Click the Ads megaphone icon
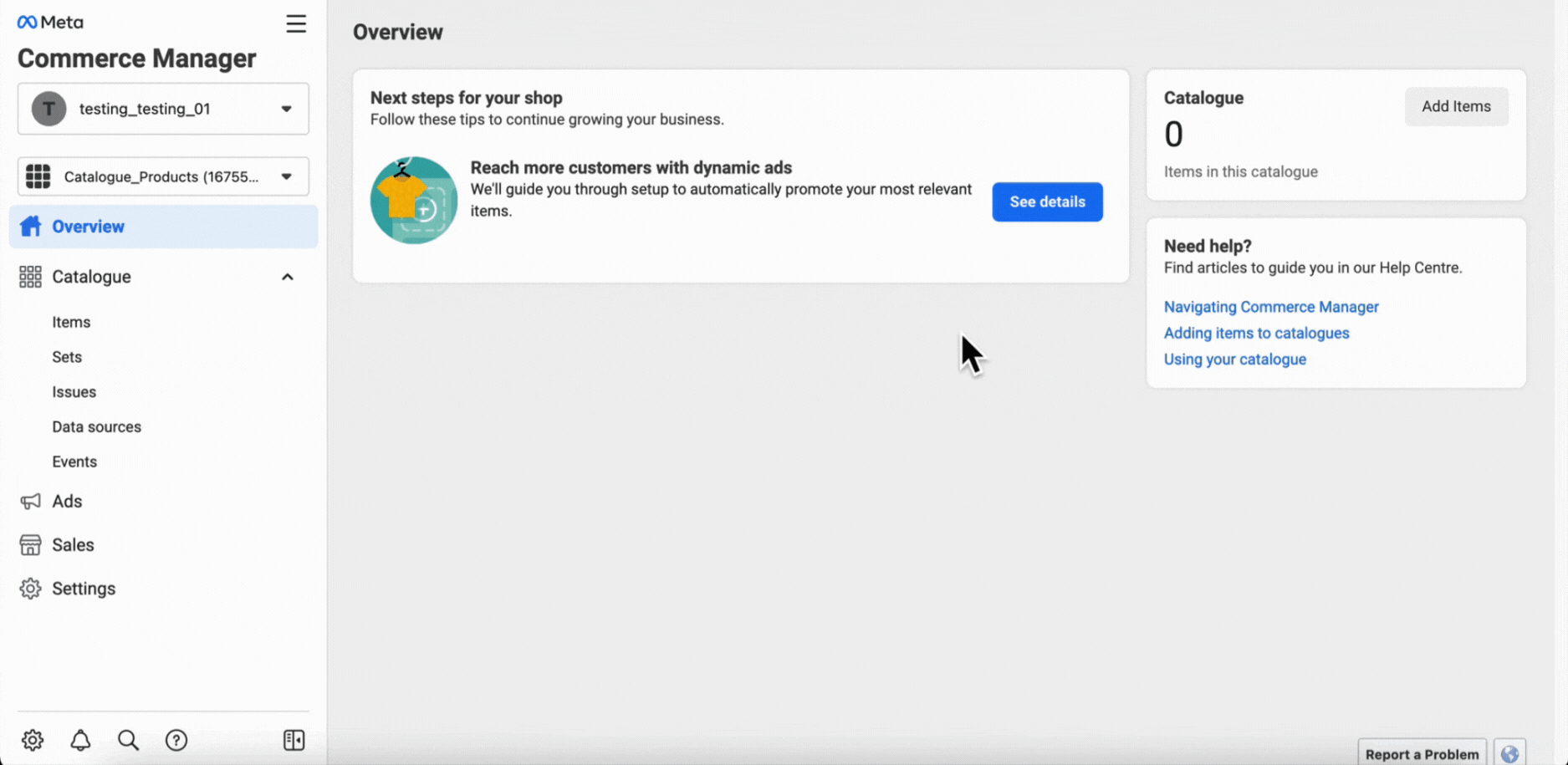Image resolution: width=1568 pixels, height=765 pixels. (30, 502)
